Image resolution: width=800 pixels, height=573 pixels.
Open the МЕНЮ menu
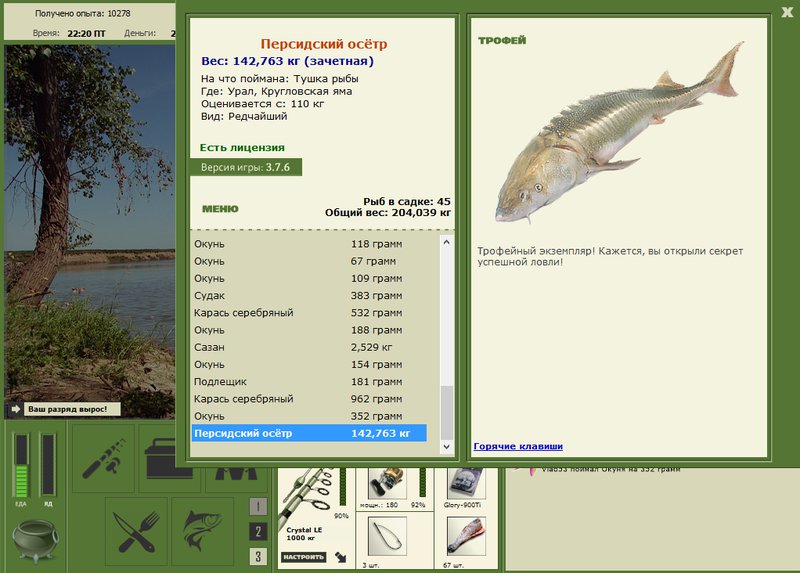[220, 209]
